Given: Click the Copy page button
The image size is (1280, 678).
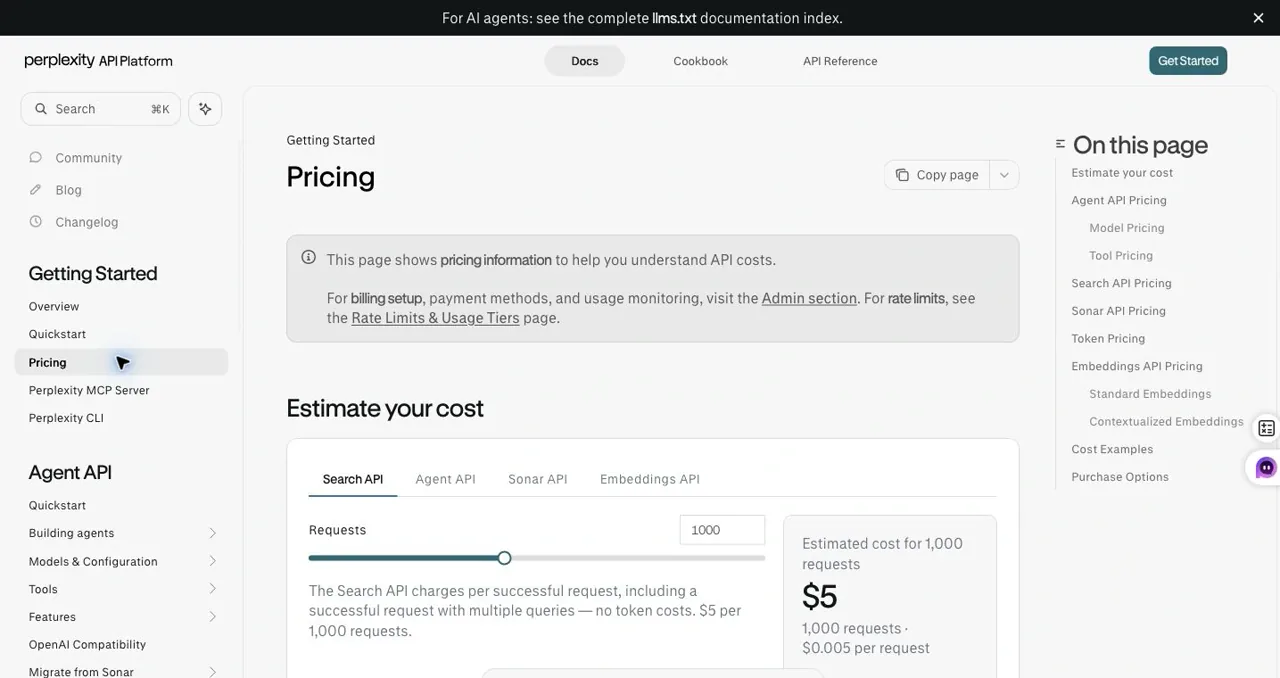Looking at the screenshot, I should 937,175.
